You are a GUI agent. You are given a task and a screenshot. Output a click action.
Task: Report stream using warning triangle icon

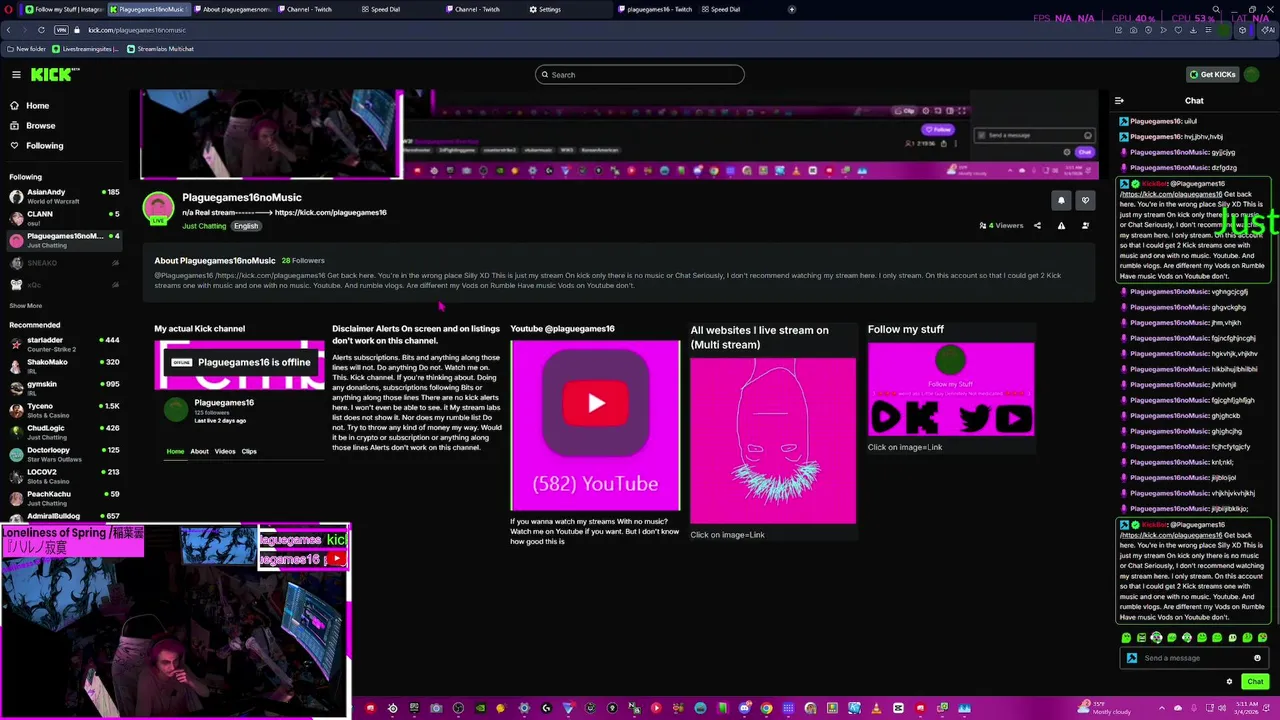[x=1061, y=226]
